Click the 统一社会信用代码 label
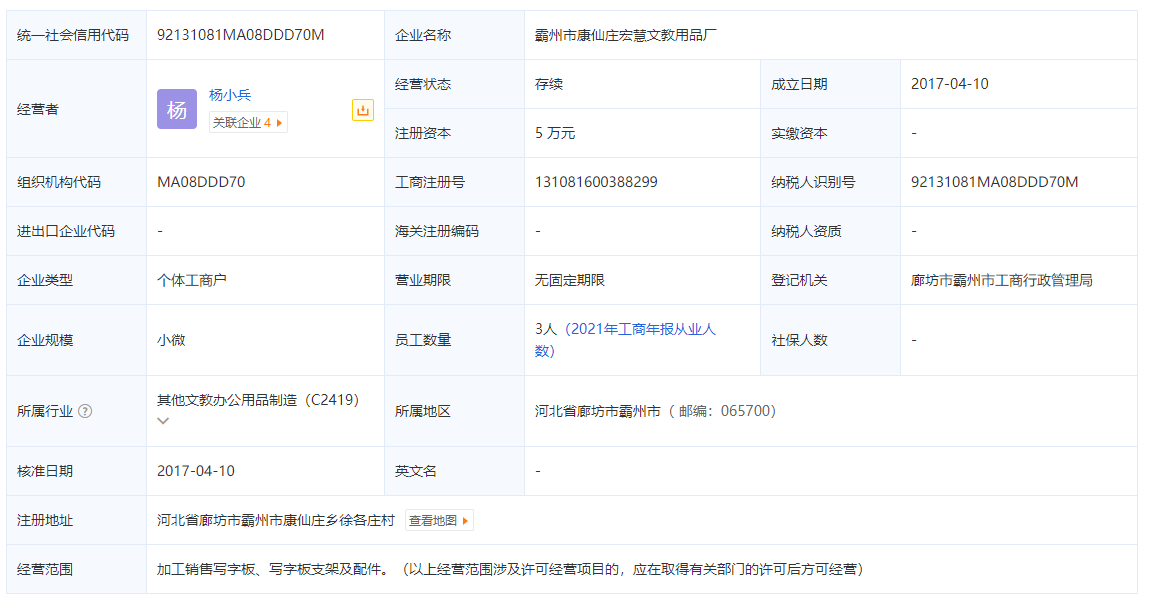The width and height of the screenshot is (1150, 604). tap(73, 35)
